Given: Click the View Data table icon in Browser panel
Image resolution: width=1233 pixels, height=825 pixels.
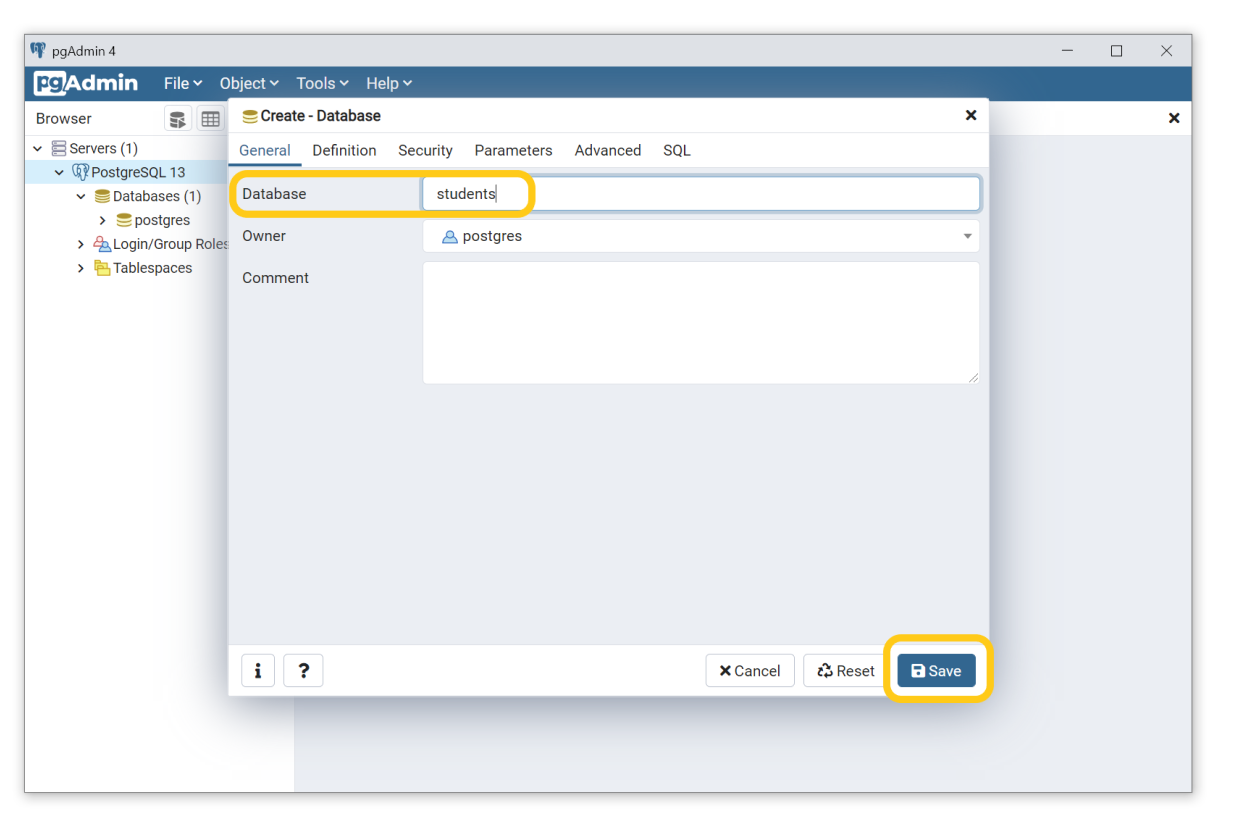Looking at the screenshot, I should point(210,119).
